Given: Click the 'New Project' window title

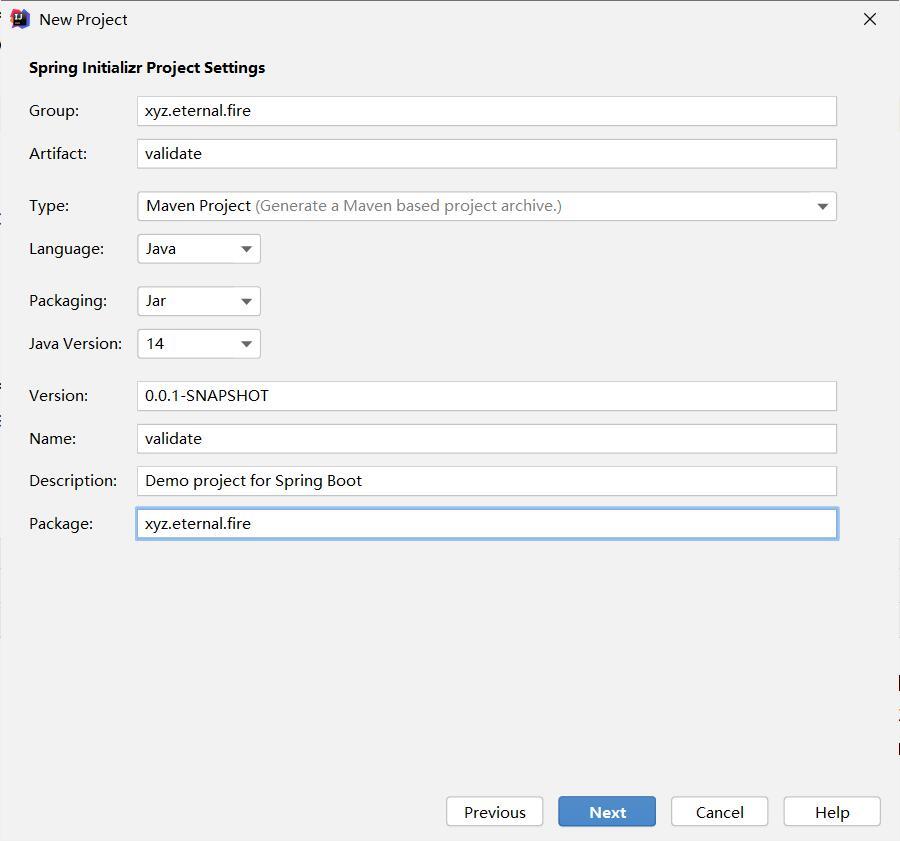Looking at the screenshot, I should (x=83, y=20).
